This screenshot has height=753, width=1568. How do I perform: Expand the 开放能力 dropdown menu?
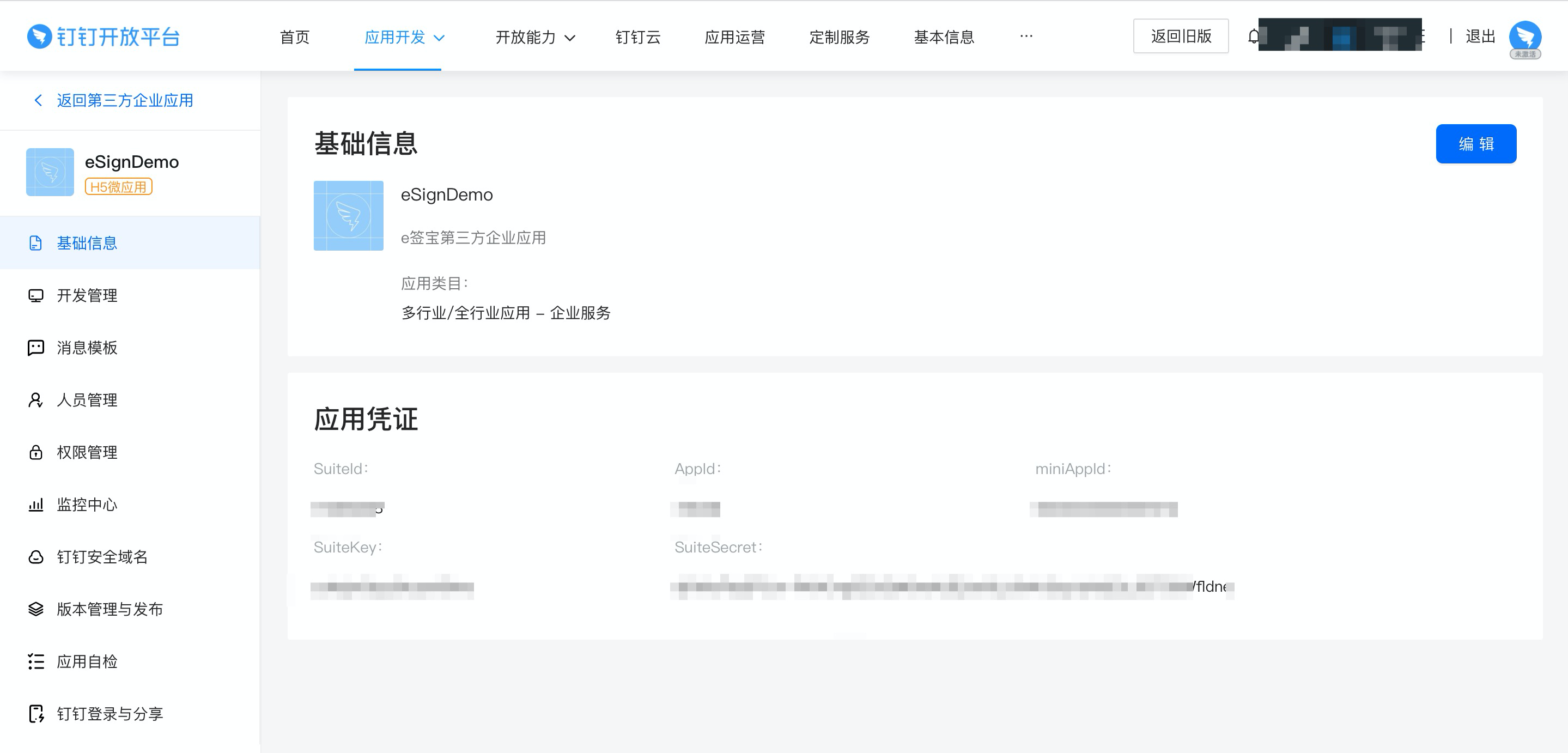tap(535, 37)
